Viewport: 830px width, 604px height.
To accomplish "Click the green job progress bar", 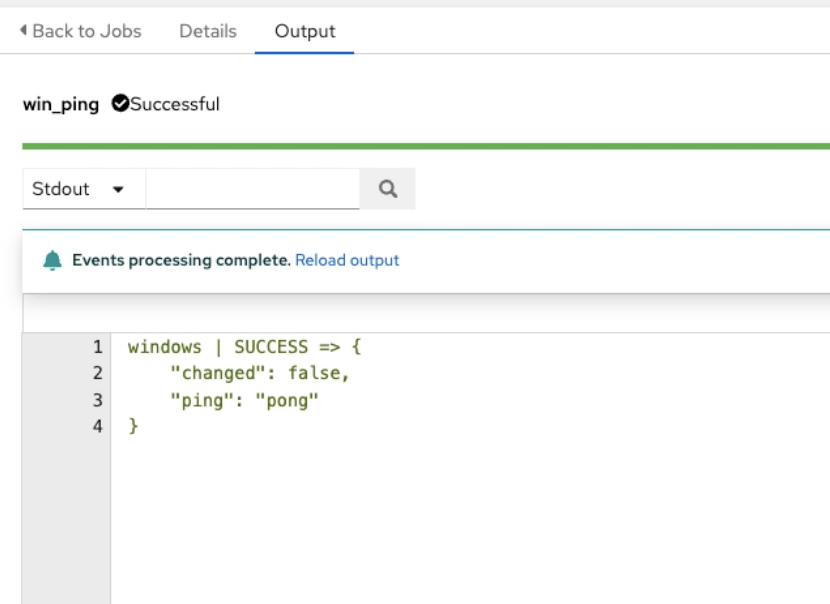I will click(426, 146).
